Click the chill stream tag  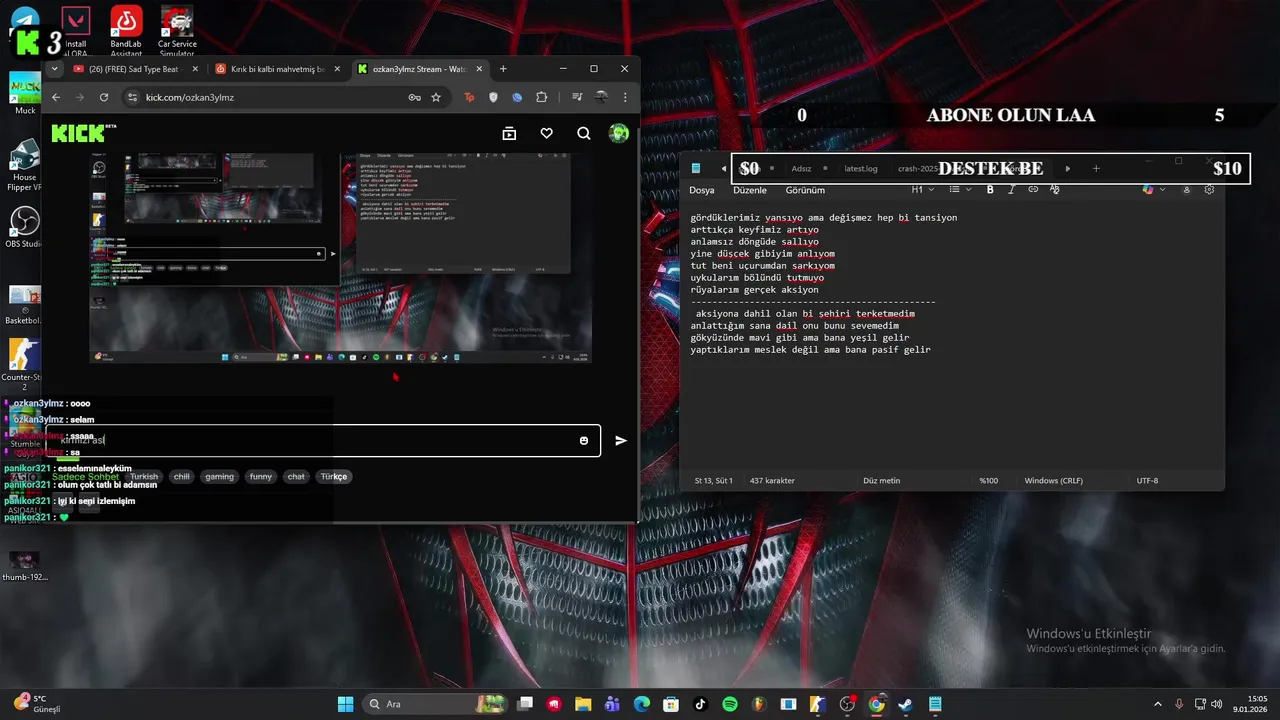click(x=181, y=477)
